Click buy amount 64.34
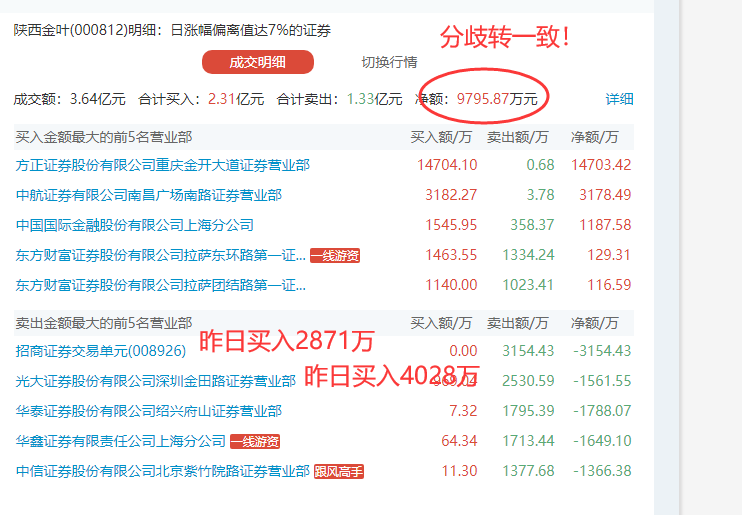 [459, 441]
